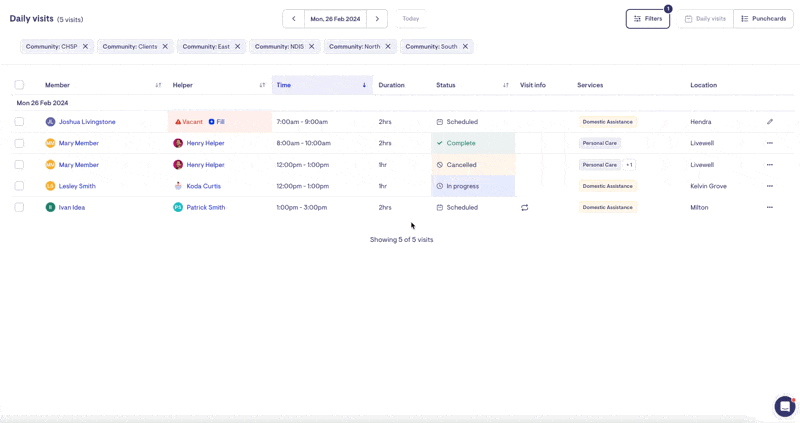The width and height of the screenshot is (800, 423).
Task: Sort by Helper column
Action: [x=262, y=85]
